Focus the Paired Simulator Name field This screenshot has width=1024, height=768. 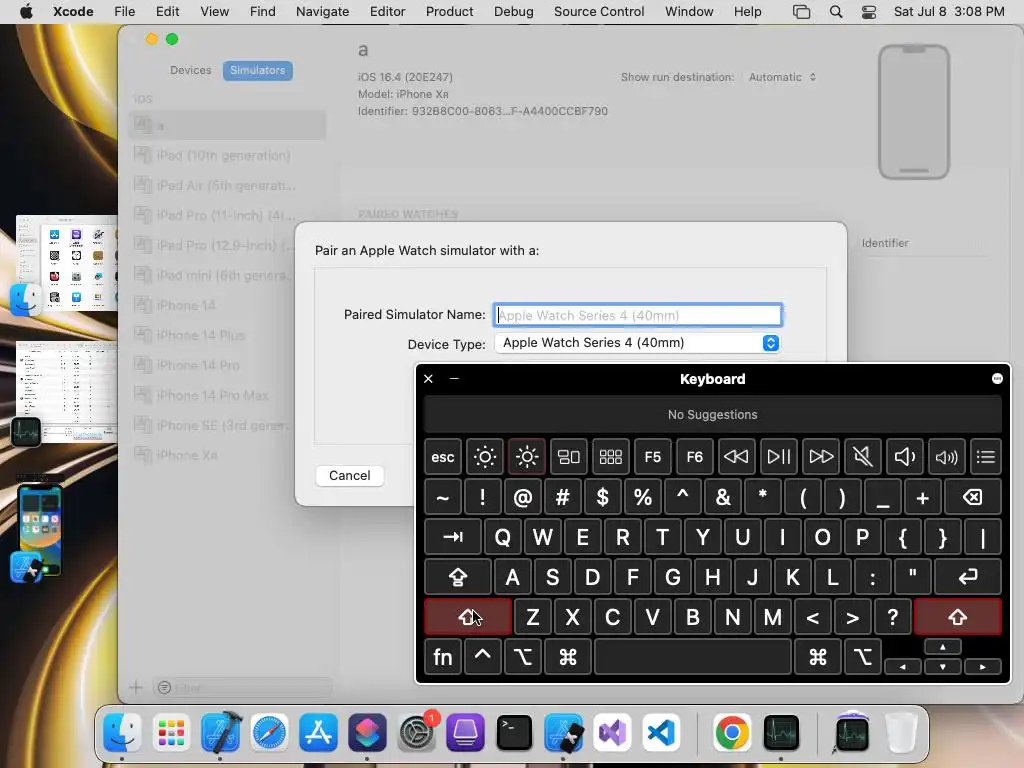[x=637, y=315]
